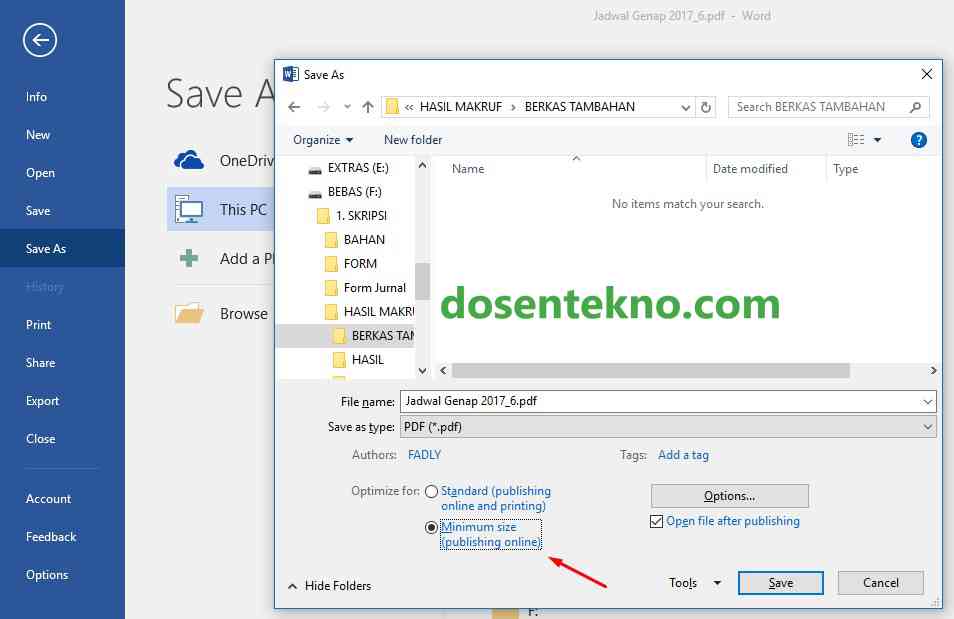Image resolution: width=954 pixels, height=619 pixels.
Task: Click the Cancel button
Action: click(x=880, y=583)
